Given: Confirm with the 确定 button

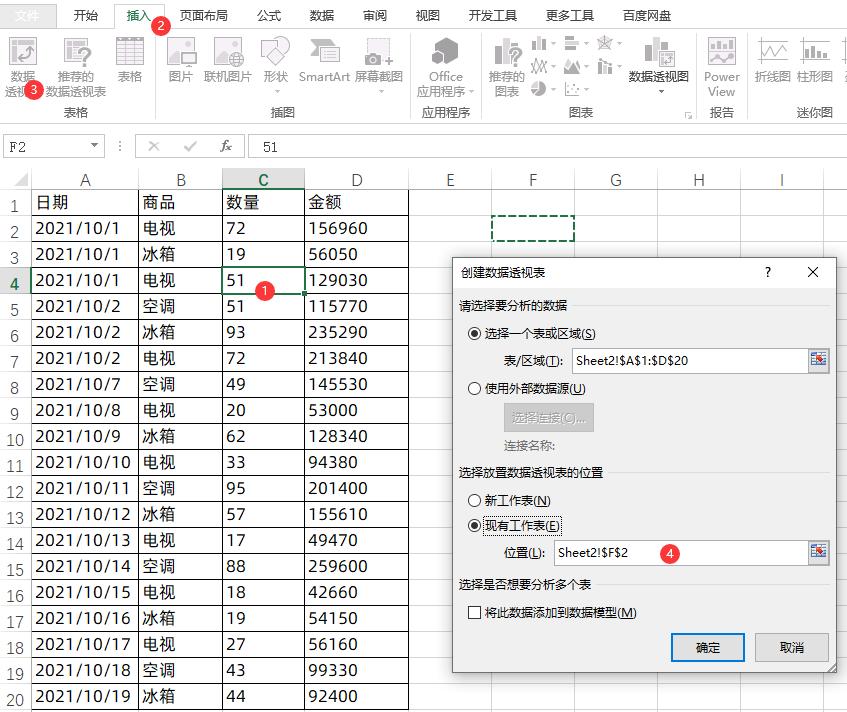Looking at the screenshot, I should (707, 647).
